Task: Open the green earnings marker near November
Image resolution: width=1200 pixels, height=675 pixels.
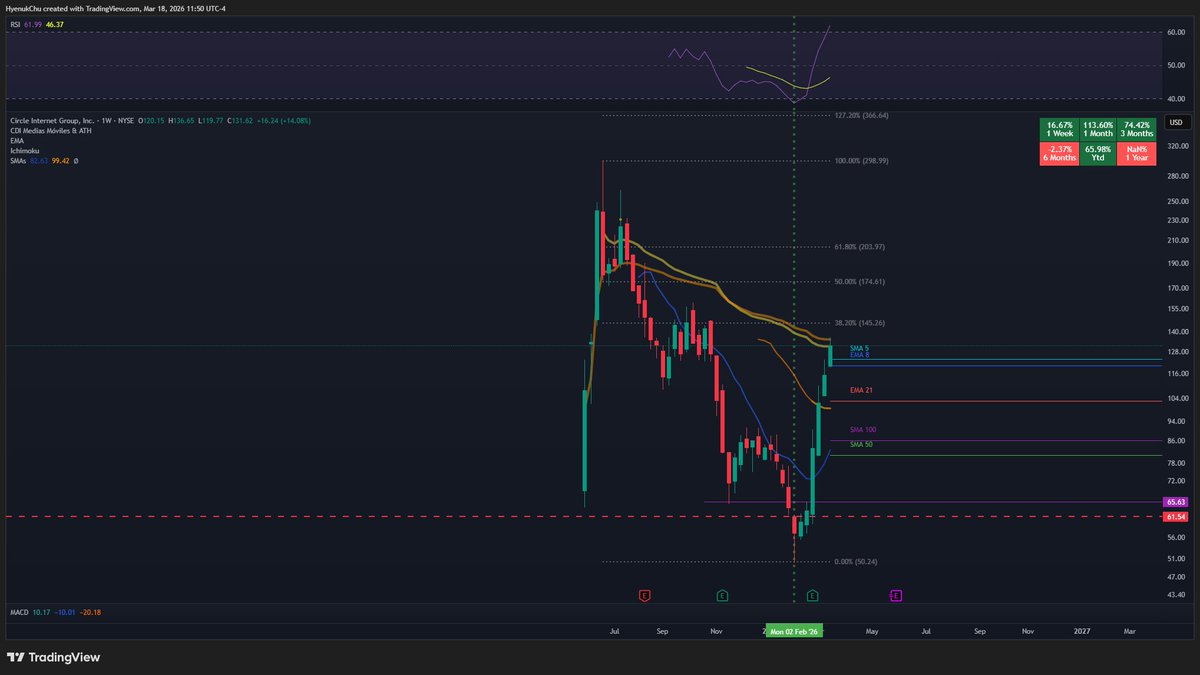Action: click(x=722, y=595)
